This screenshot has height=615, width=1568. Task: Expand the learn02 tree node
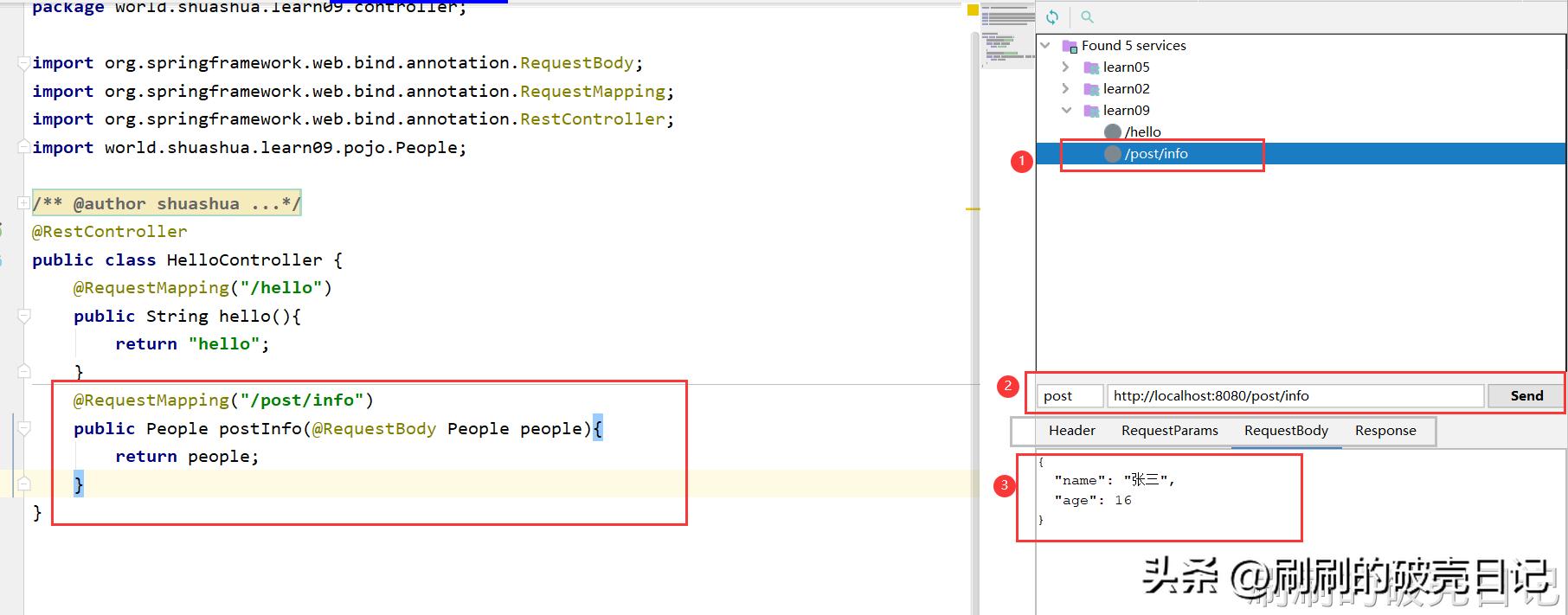pos(1066,88)
